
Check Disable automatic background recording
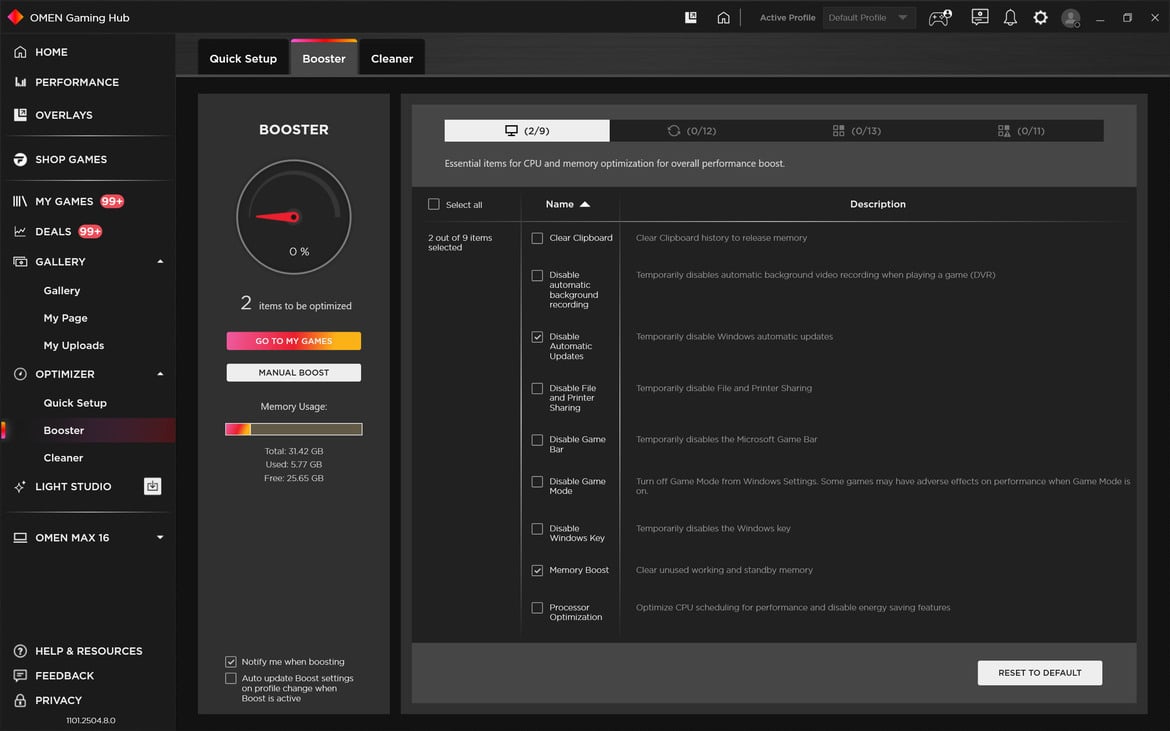537,275
